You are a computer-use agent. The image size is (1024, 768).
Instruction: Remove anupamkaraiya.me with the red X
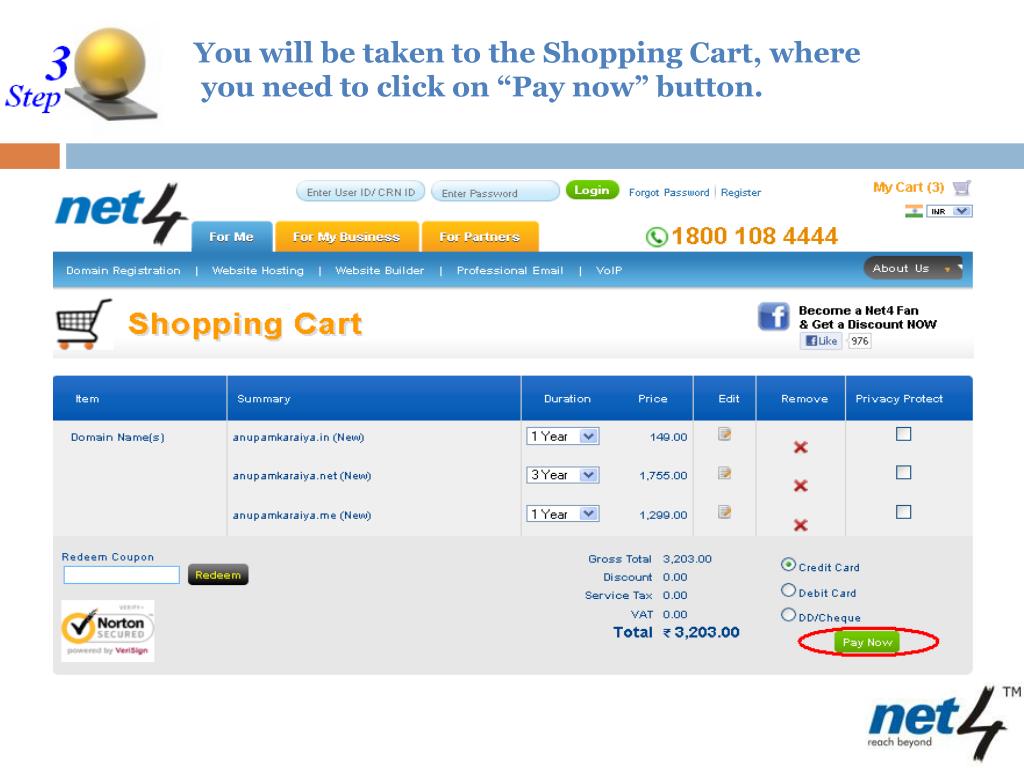(801, 525)
